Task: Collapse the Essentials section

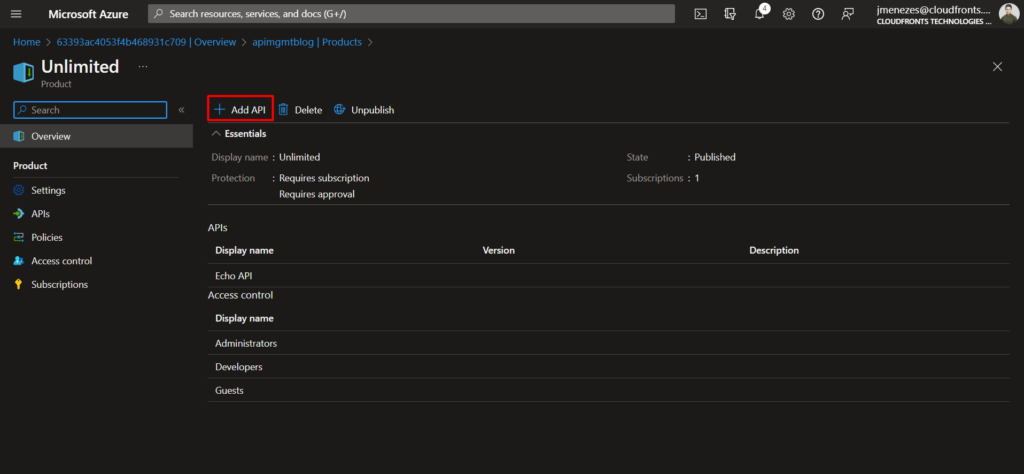Action: [x=216, y=133]
